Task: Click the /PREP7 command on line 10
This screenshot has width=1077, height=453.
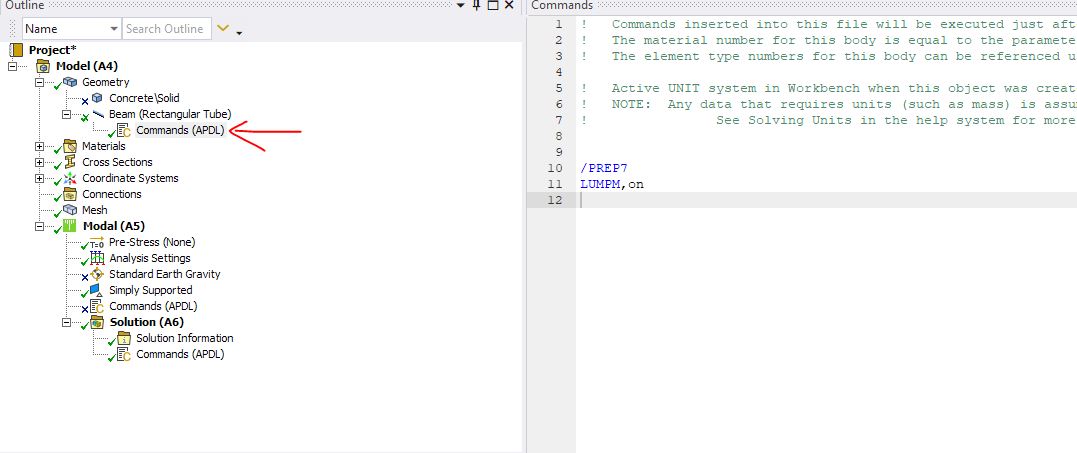Action: [604, 168]
